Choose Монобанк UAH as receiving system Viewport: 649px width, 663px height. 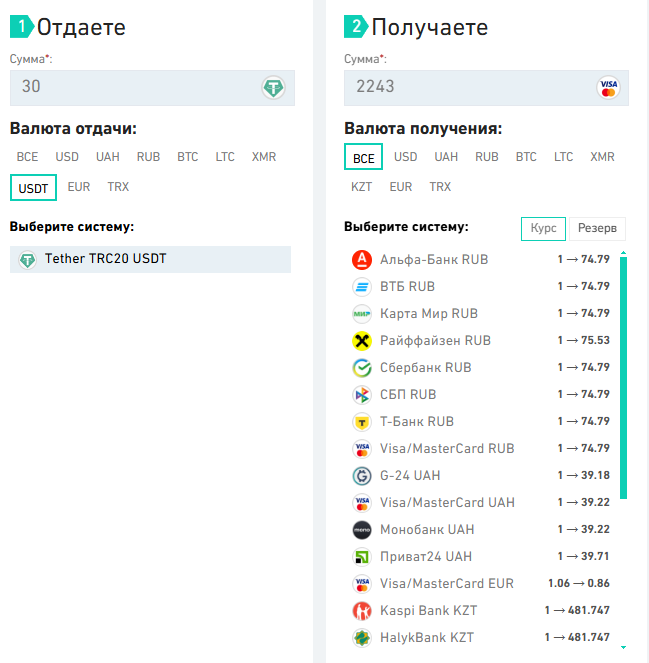point(481,530)
